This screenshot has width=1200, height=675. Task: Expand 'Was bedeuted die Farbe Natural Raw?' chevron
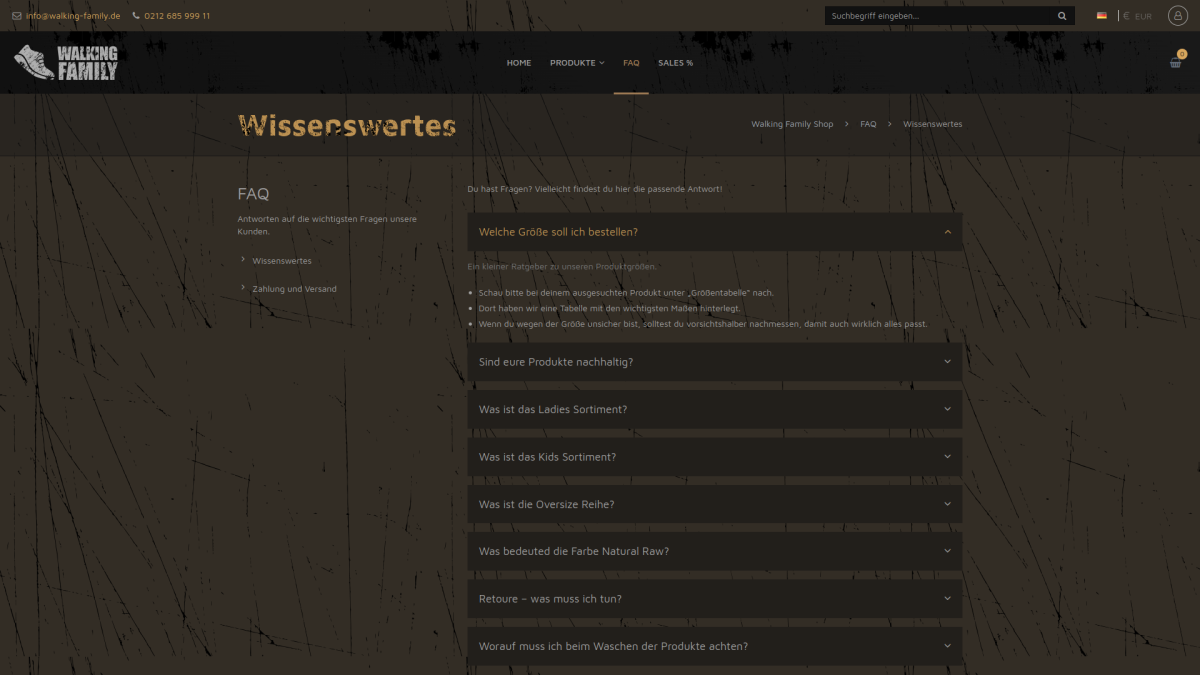tap(947, 551)
